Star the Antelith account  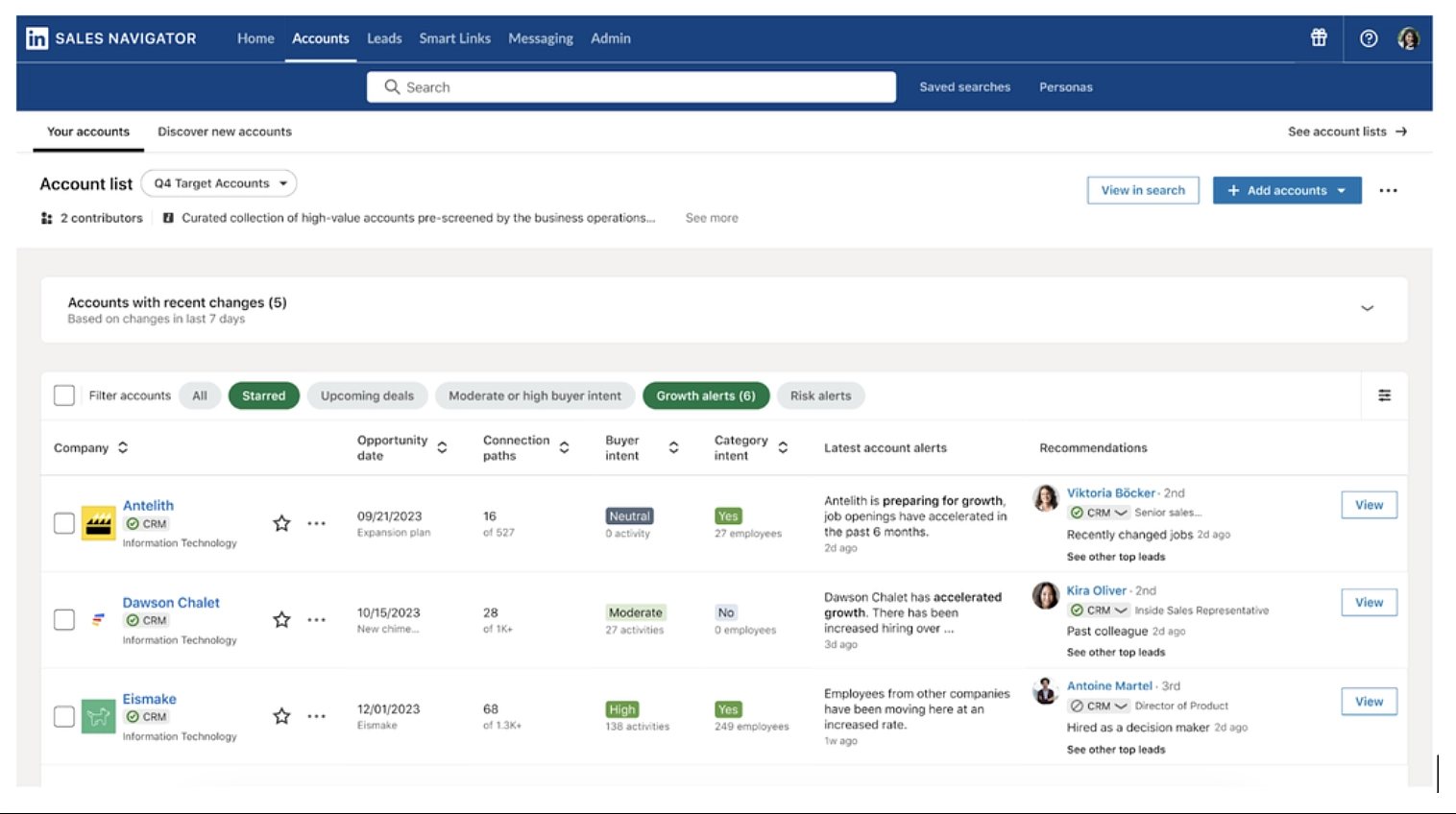[x=281, y=523]
